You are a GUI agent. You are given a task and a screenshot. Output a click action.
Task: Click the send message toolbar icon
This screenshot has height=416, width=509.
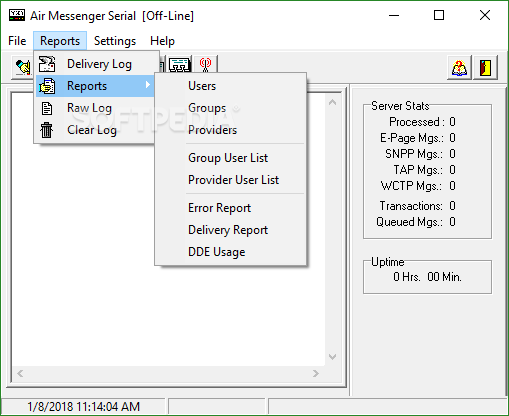(23, 67)
